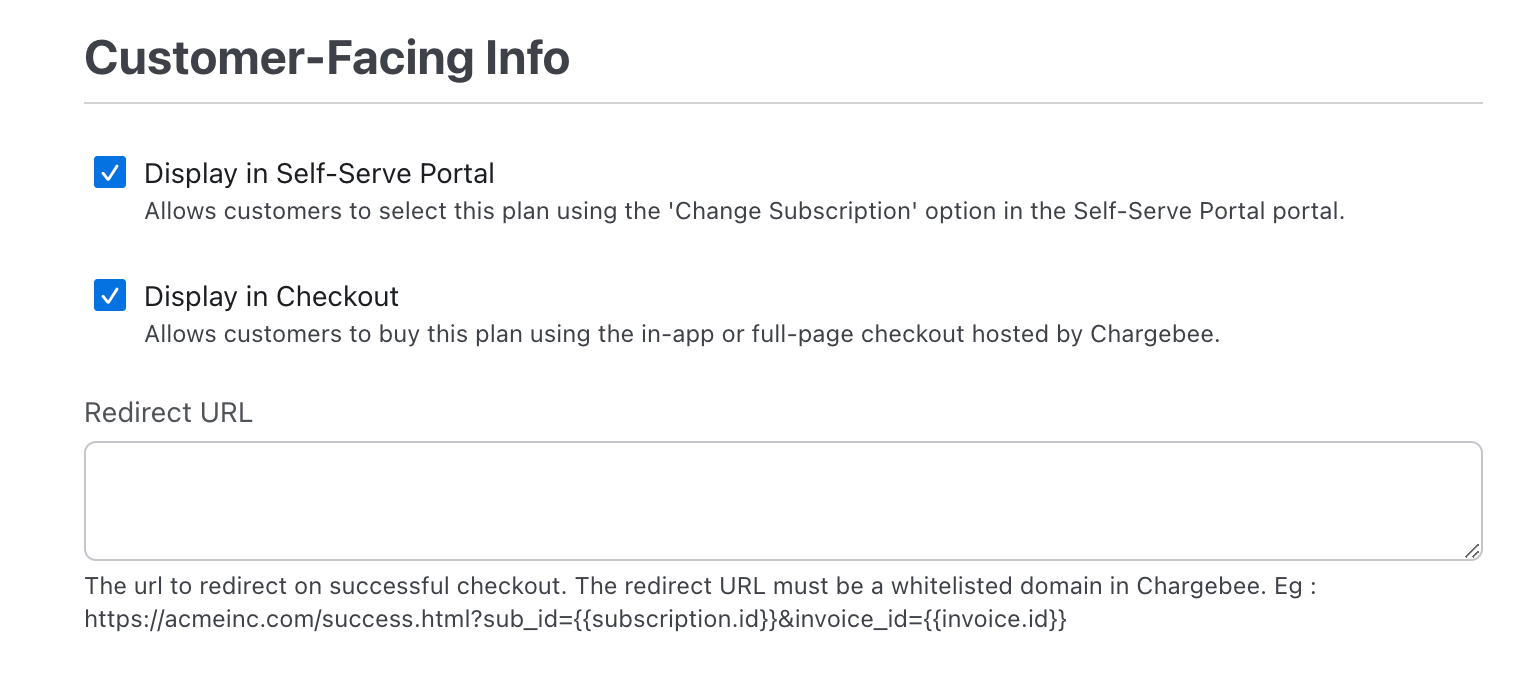Click the "Allows customers to buy this plan" description
The width and height of the screenshot is (1528, 688).
682,334
